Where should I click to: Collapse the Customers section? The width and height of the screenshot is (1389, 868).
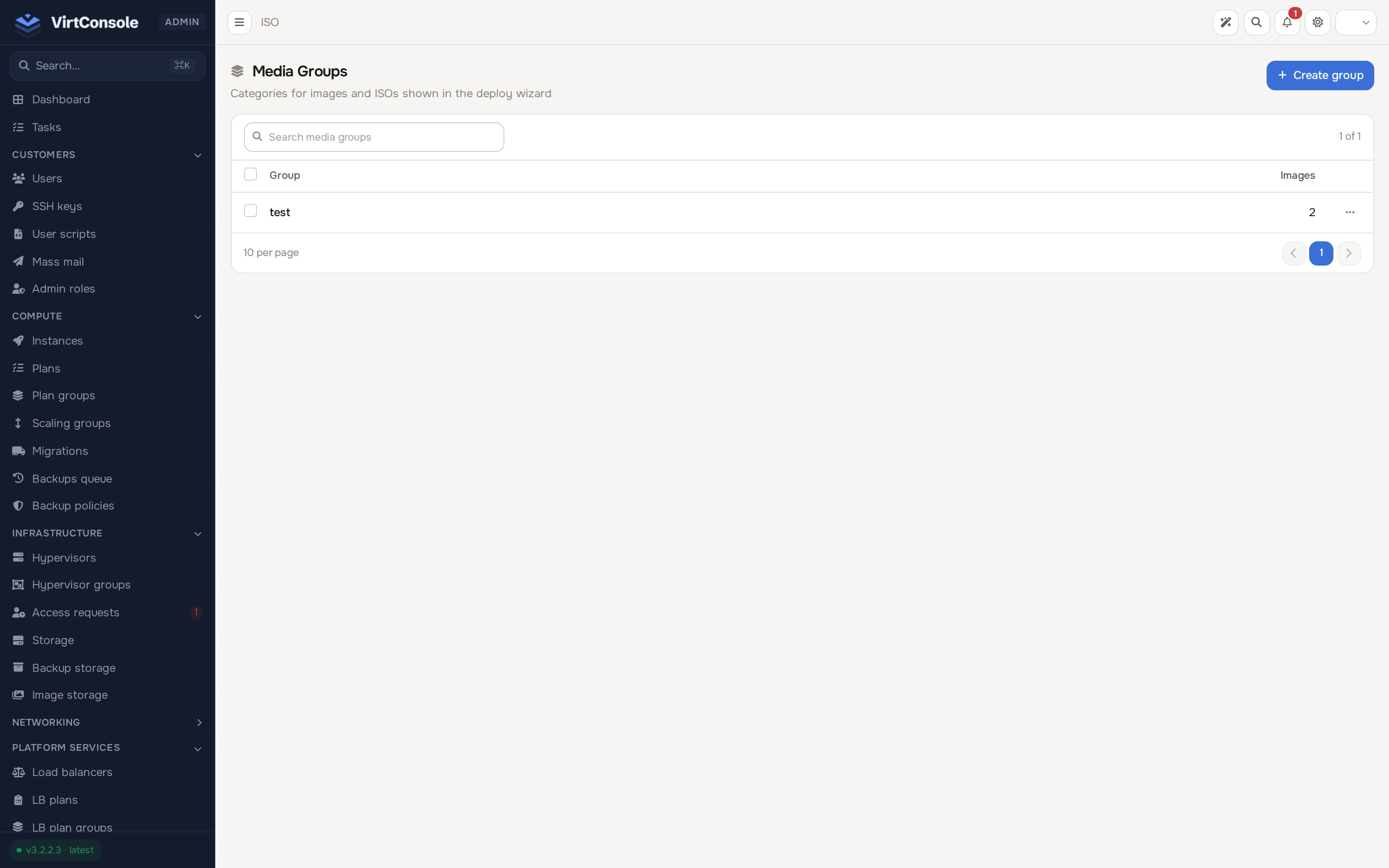click(197, 155)
